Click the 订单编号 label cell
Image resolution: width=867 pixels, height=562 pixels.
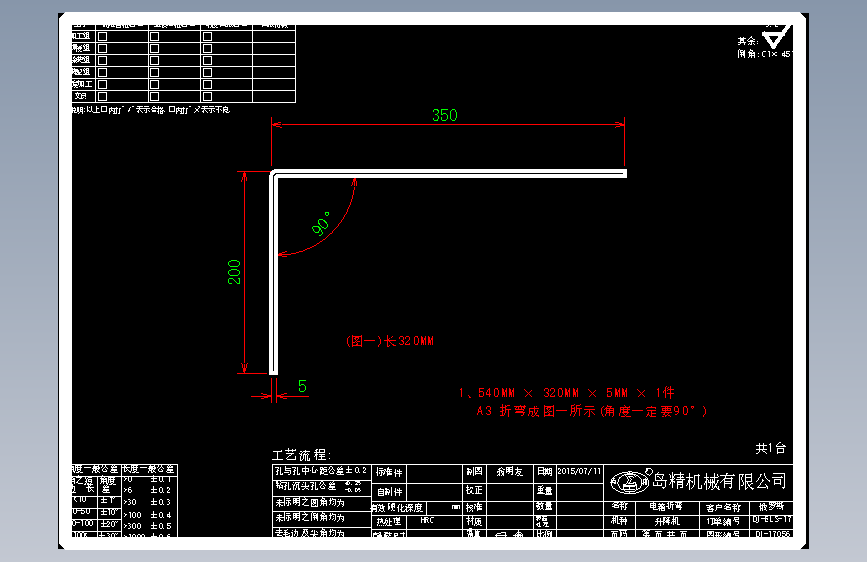tap(723, 522)
